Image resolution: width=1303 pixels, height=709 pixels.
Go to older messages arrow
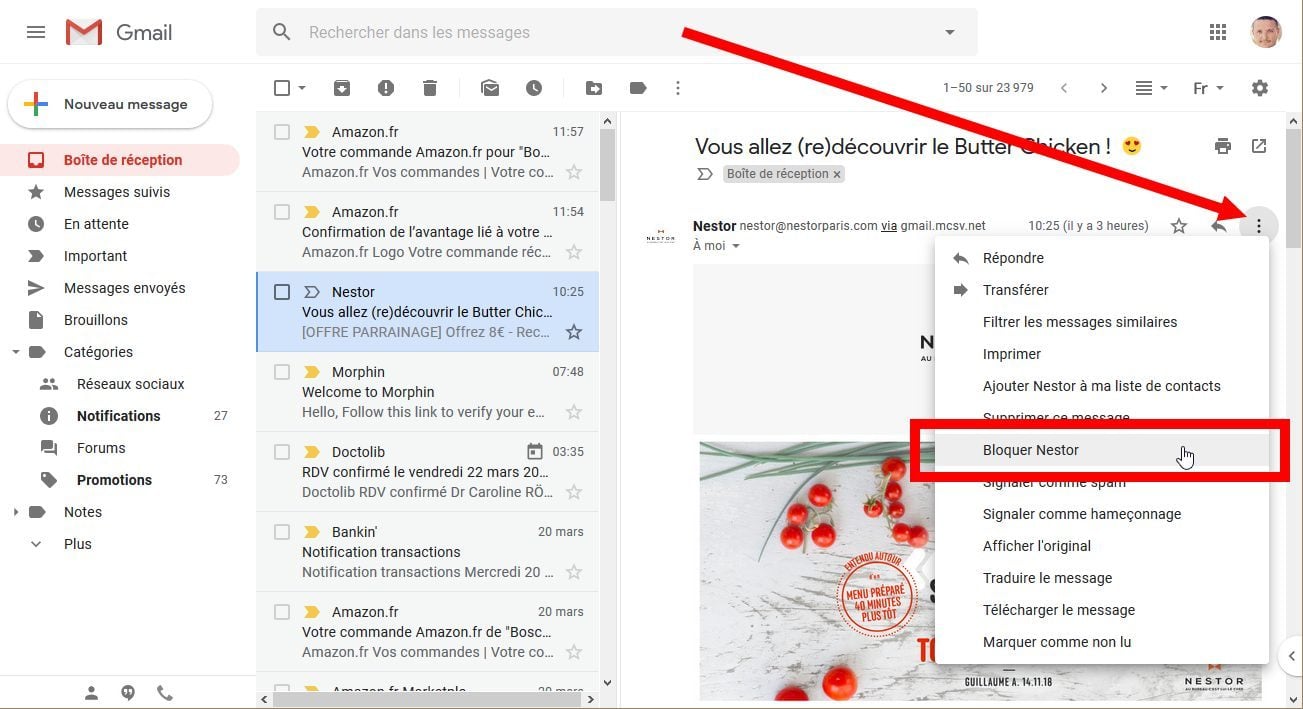click(x=1104, y=88)
